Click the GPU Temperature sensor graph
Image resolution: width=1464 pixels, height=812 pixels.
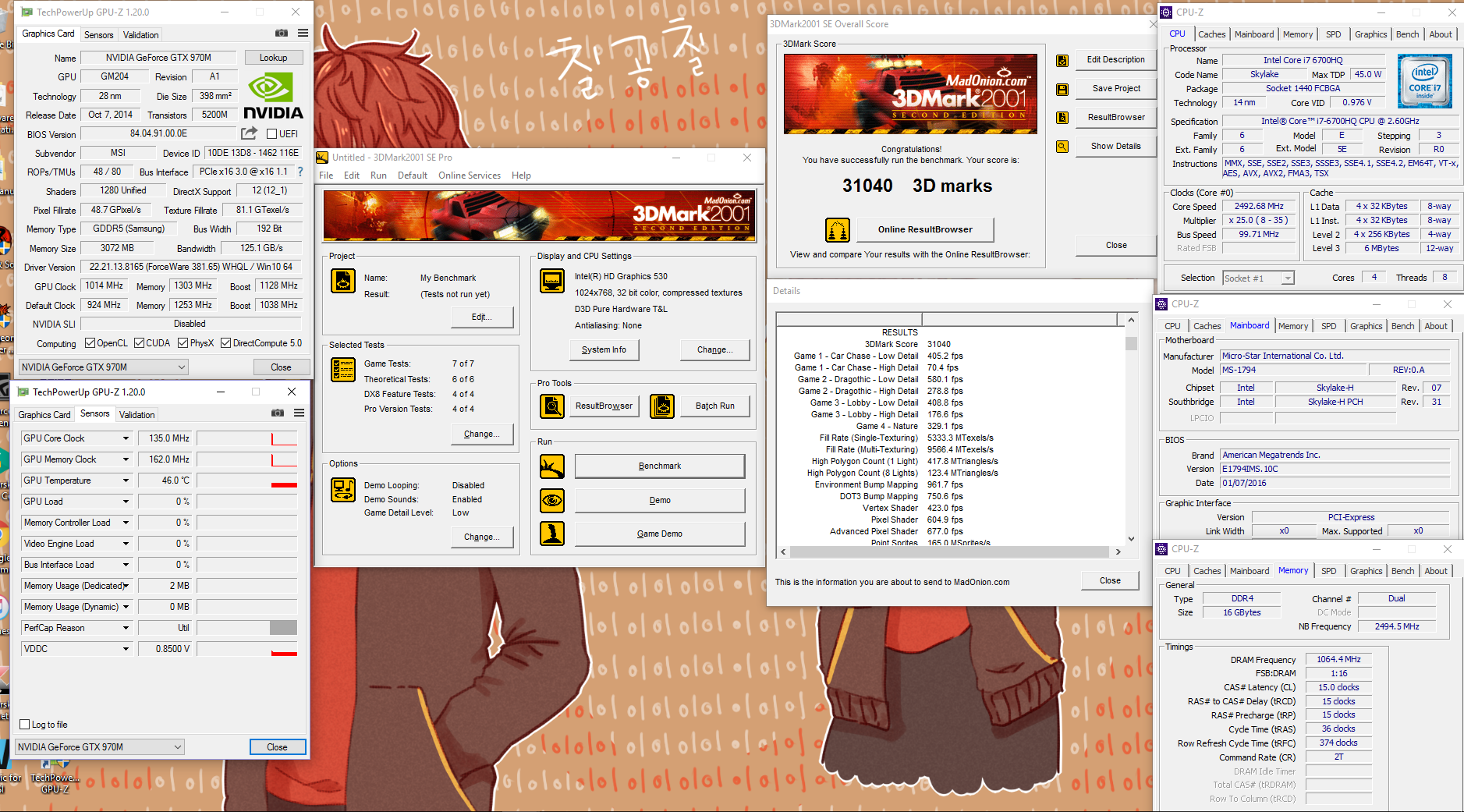247,480
